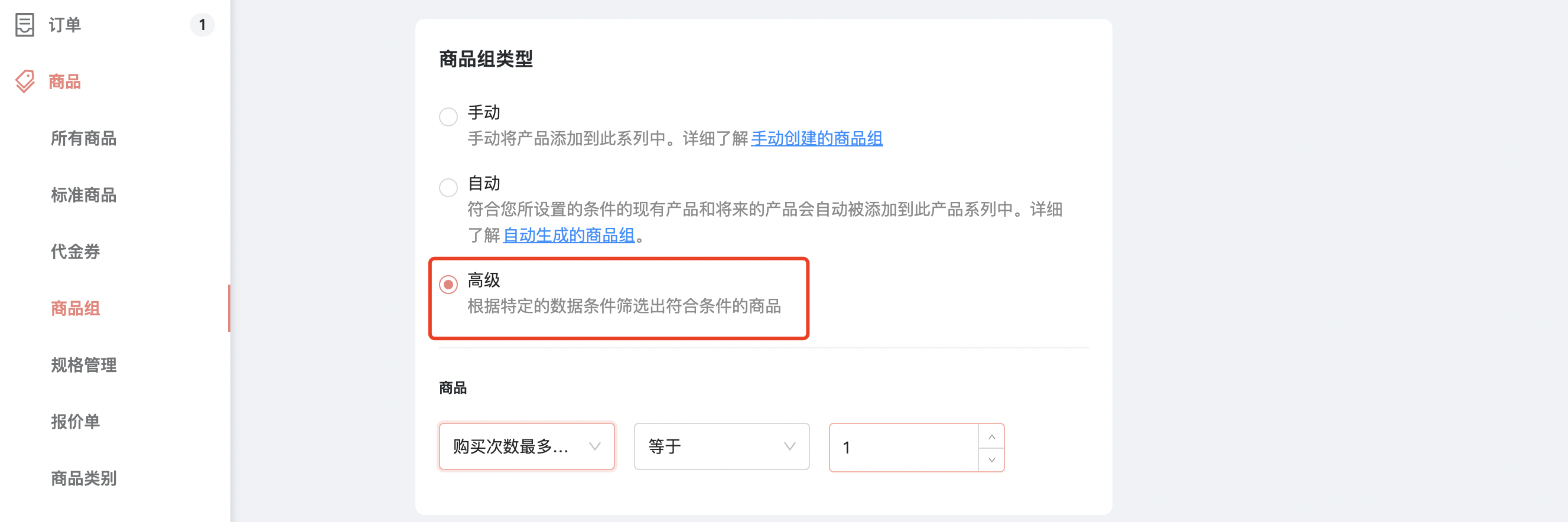Screen dimensions: 1568x522
Task: Select the 高级 radio button
Action: point(448,284)
